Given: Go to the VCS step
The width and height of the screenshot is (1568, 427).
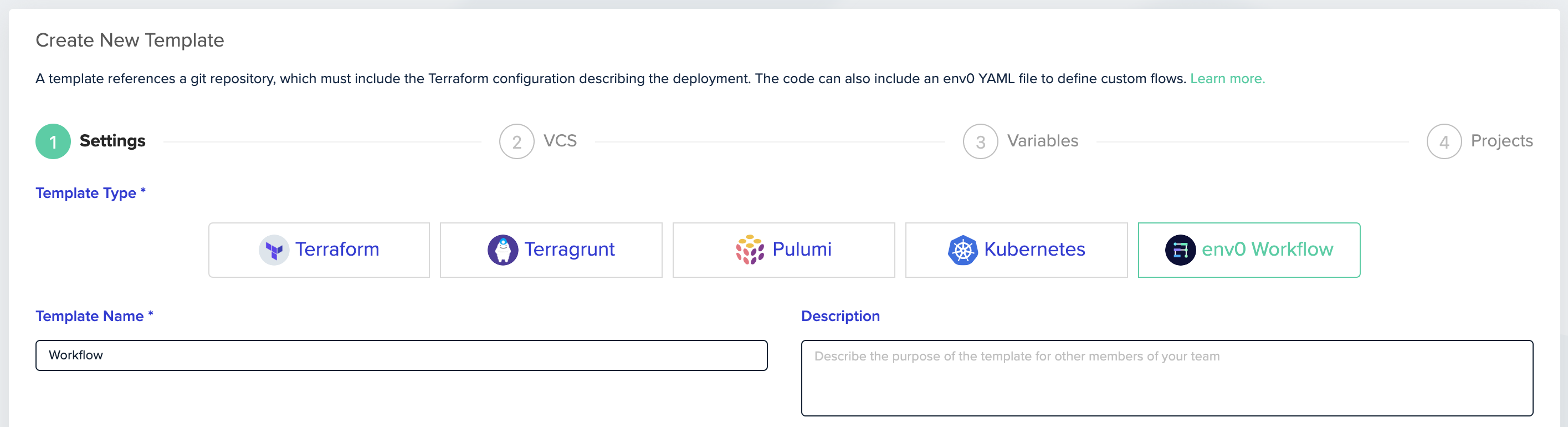Looking at the screenshot, I should coord(560,141).
